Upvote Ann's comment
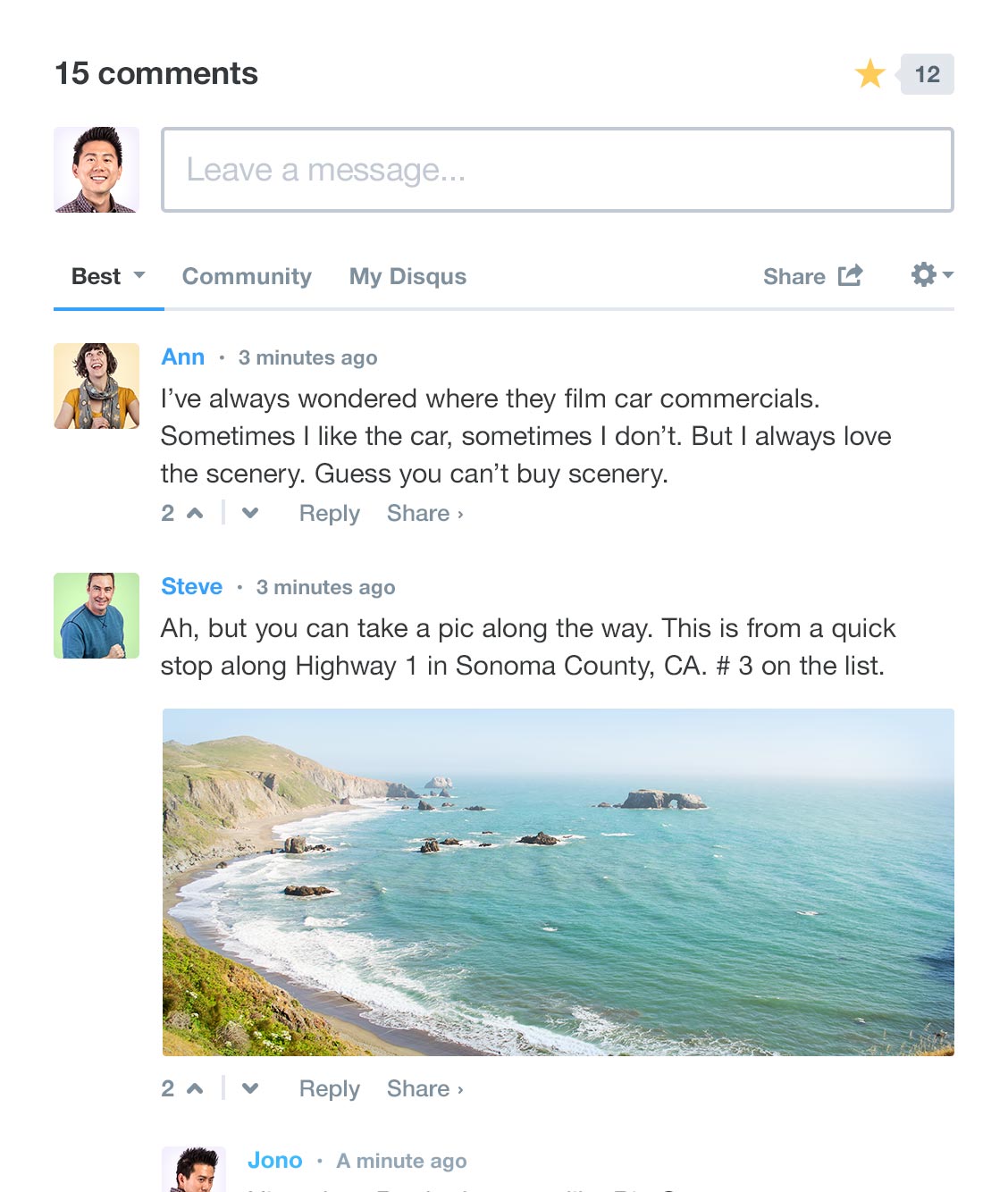The width and height of the screenshot is (1008, 1192). pos(195,513)
